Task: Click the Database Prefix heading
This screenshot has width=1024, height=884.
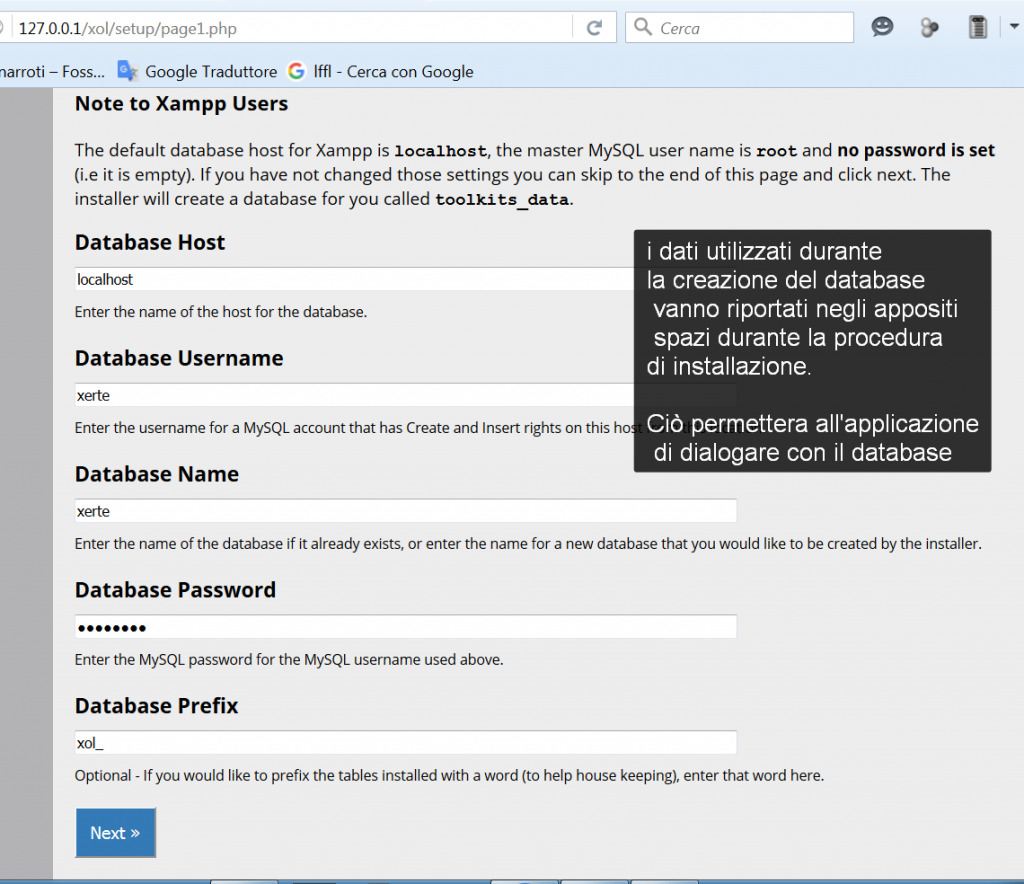Action: pyautogui.click(x=156, y=706)
